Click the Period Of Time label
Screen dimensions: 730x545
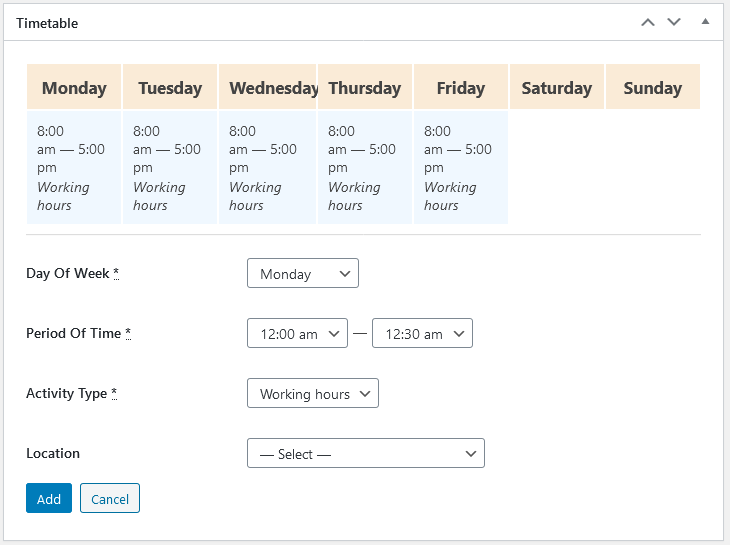click(x=78, y=333)
